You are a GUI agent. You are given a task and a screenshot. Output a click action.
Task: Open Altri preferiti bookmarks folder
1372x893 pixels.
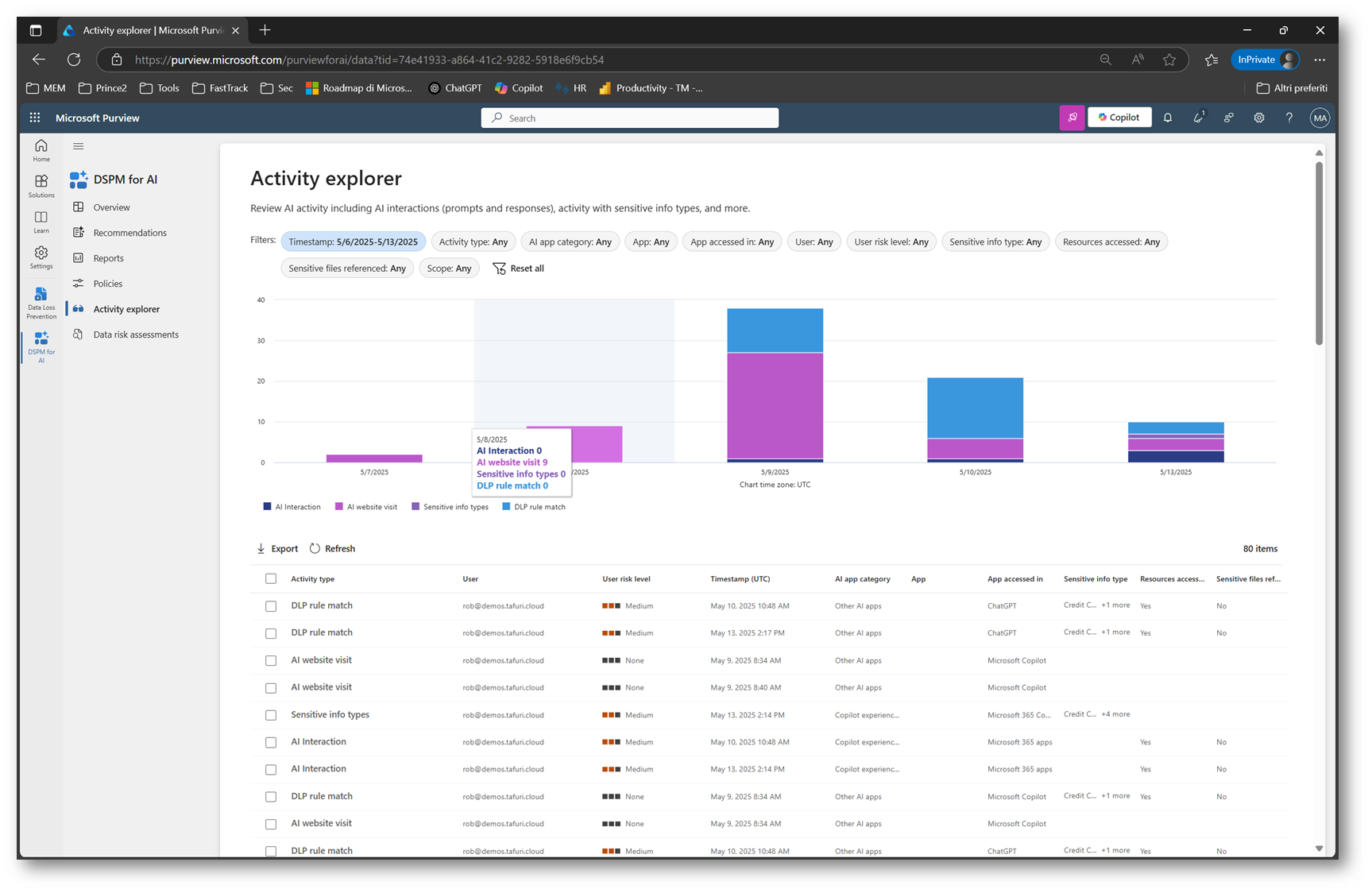tap(1292, 88)
